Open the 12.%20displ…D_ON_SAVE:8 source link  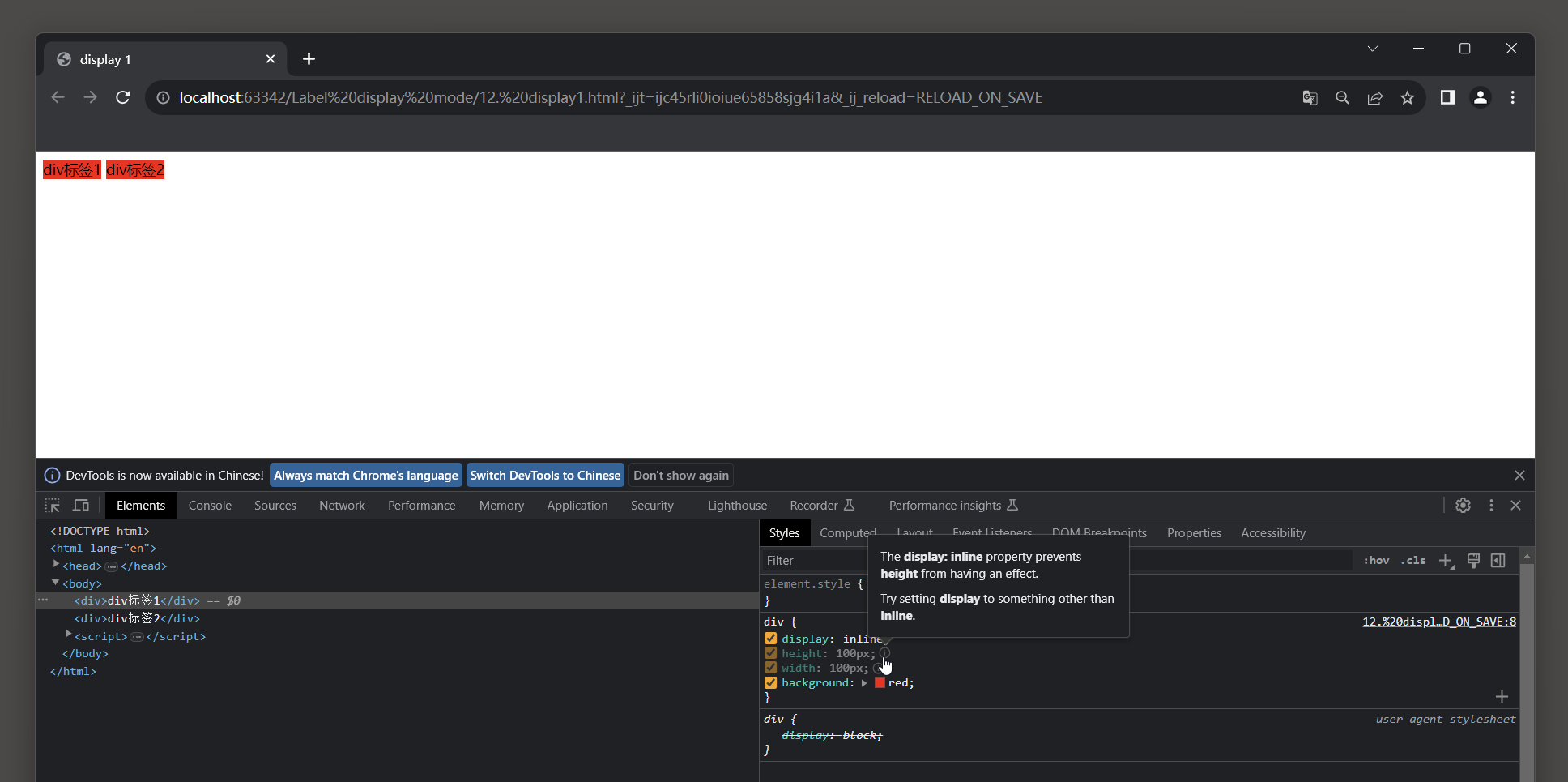click(x=1439, y=622)
